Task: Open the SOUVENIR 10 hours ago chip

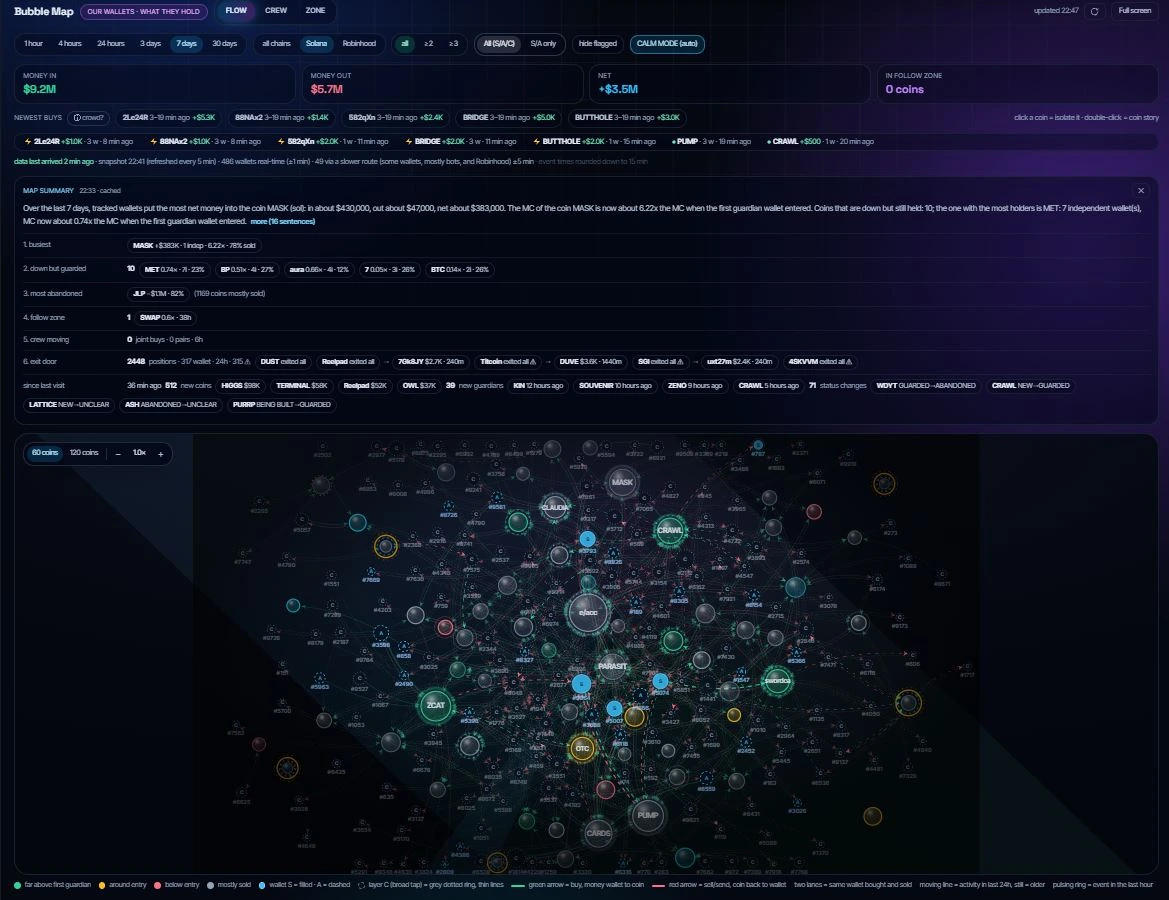Action: coord(615,386)
